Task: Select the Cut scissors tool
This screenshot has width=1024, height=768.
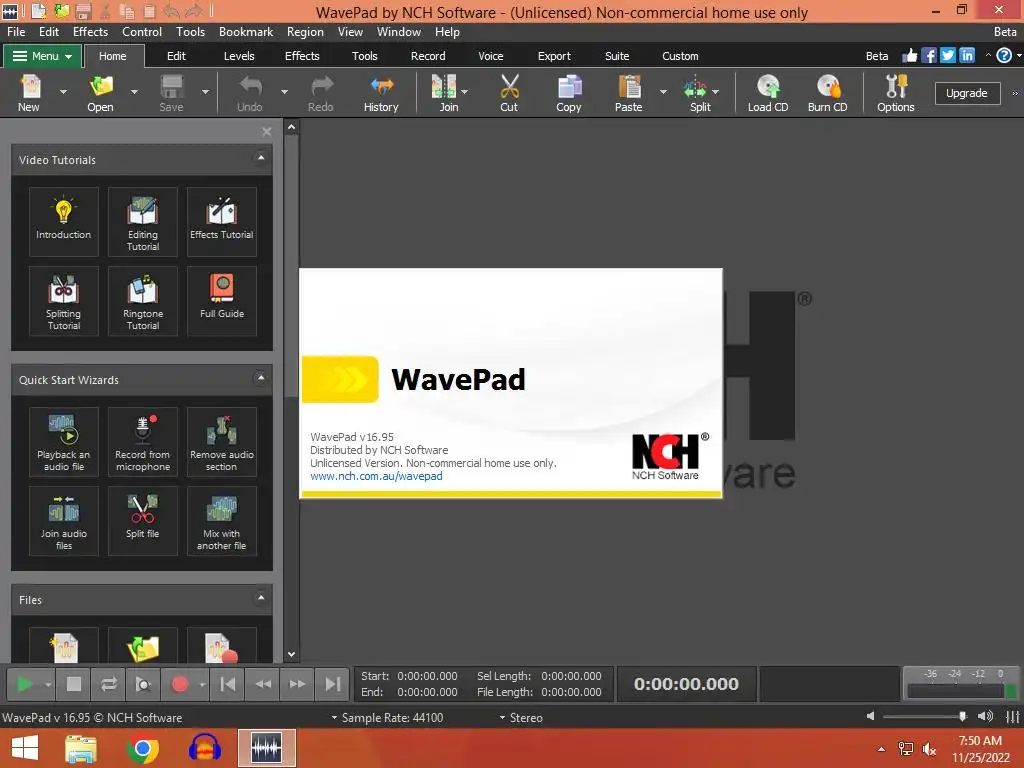Action: pyautogui.click(x=509, y=93)
